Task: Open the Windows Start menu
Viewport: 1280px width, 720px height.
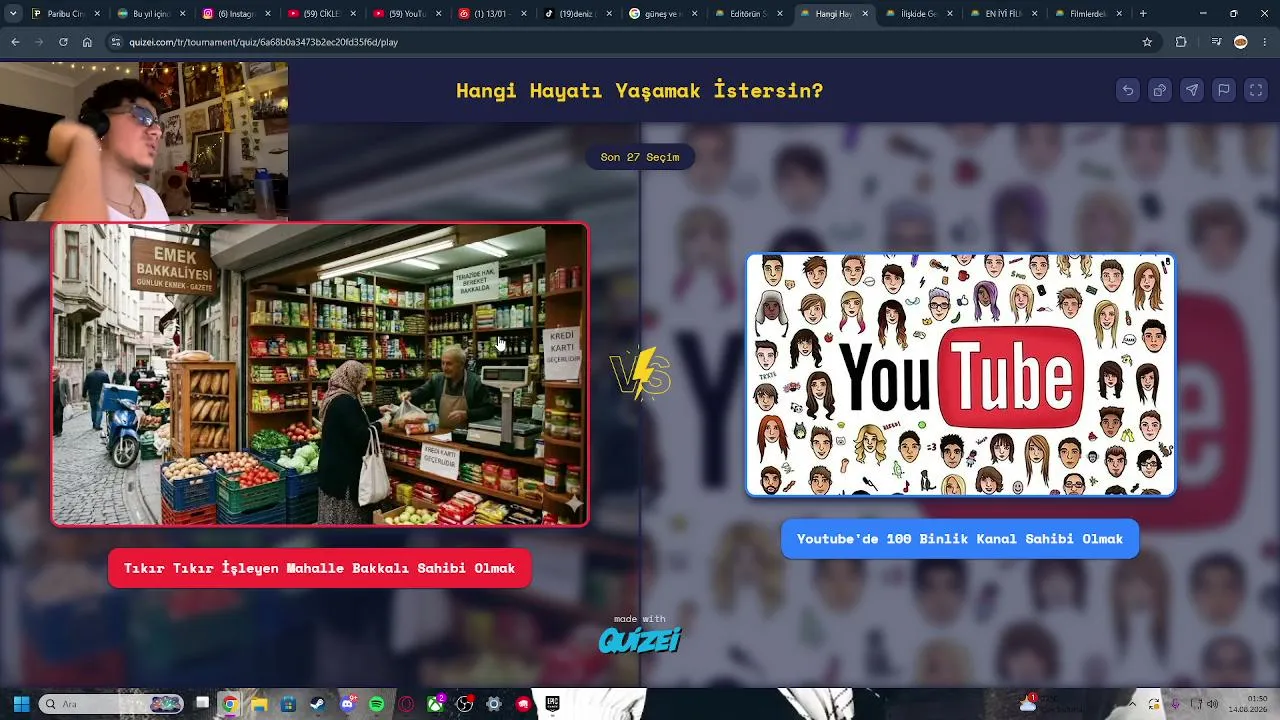Action: tap(21, 704)
